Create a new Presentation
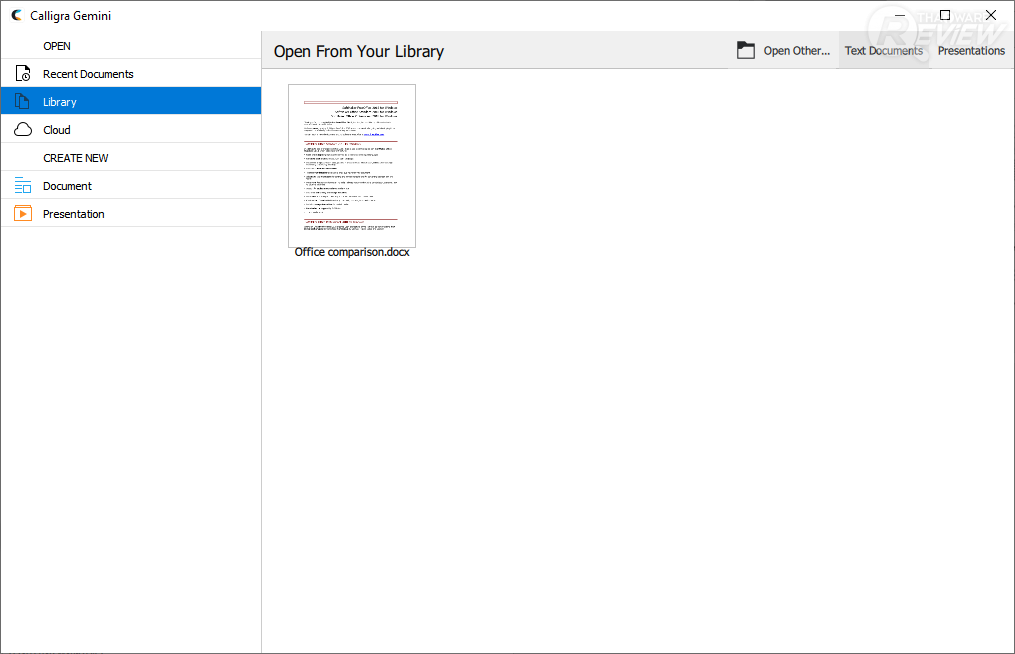The height and width of the screenshot is (654, 1015). 131,214
